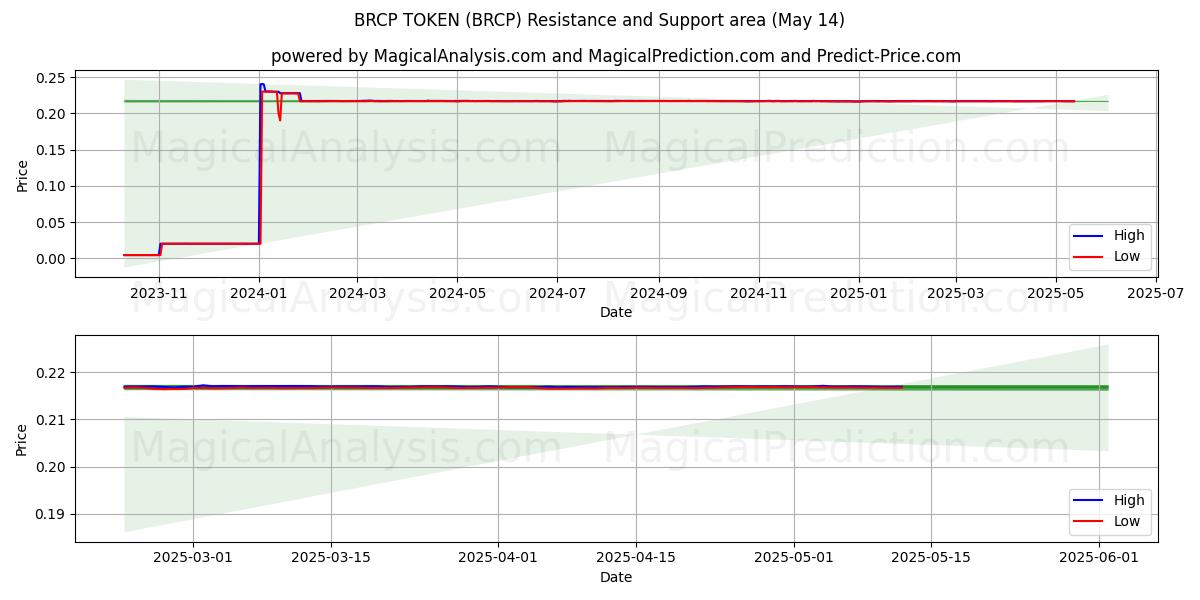Viewport: 1200px width, 600px height.
Task: Click the '0.22' y-axis tick in bottom chart
Action: [x=53, y=373]
